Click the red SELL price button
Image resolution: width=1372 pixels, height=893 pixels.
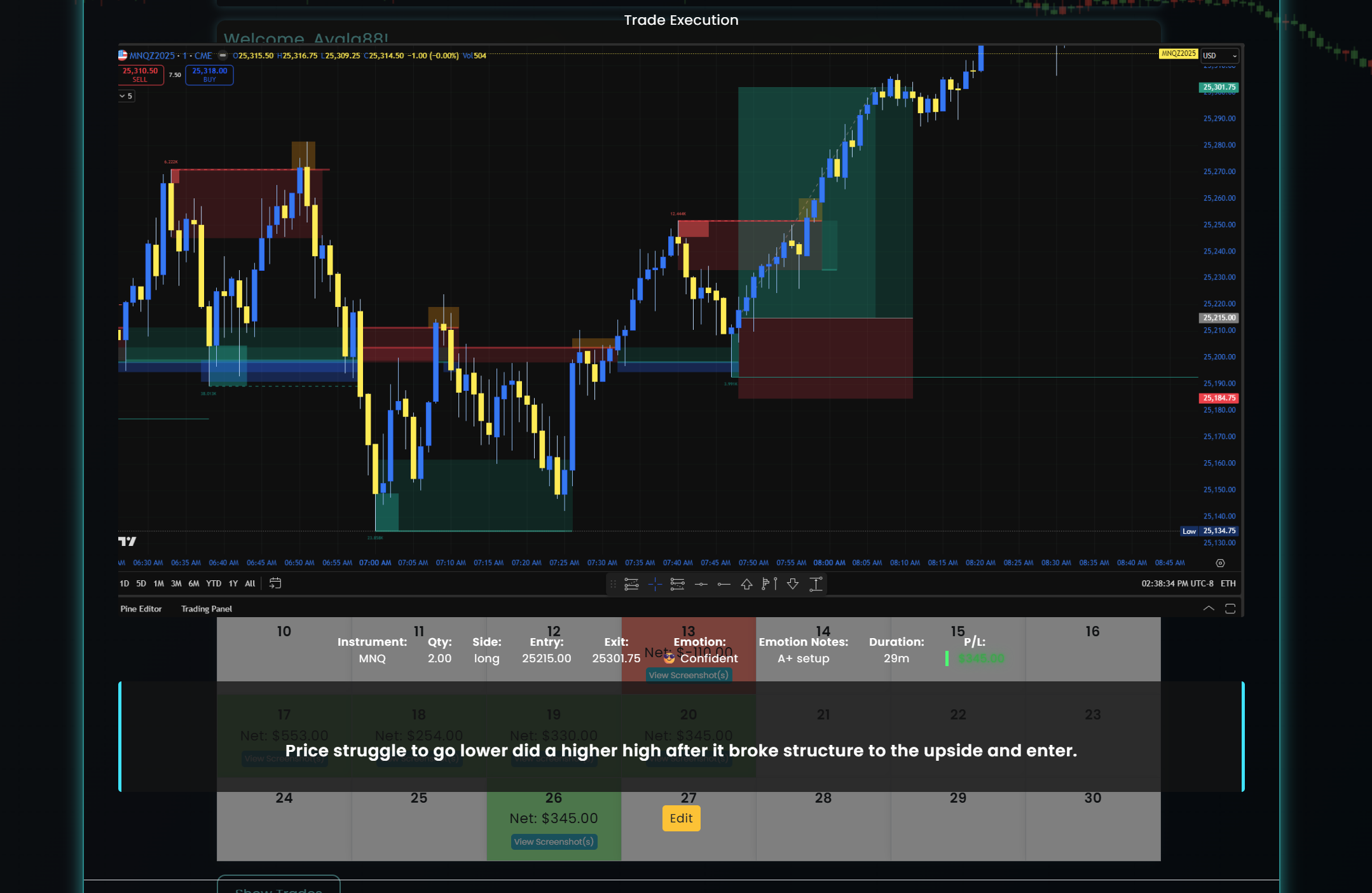pyautogui.click(x=140, y=75)
